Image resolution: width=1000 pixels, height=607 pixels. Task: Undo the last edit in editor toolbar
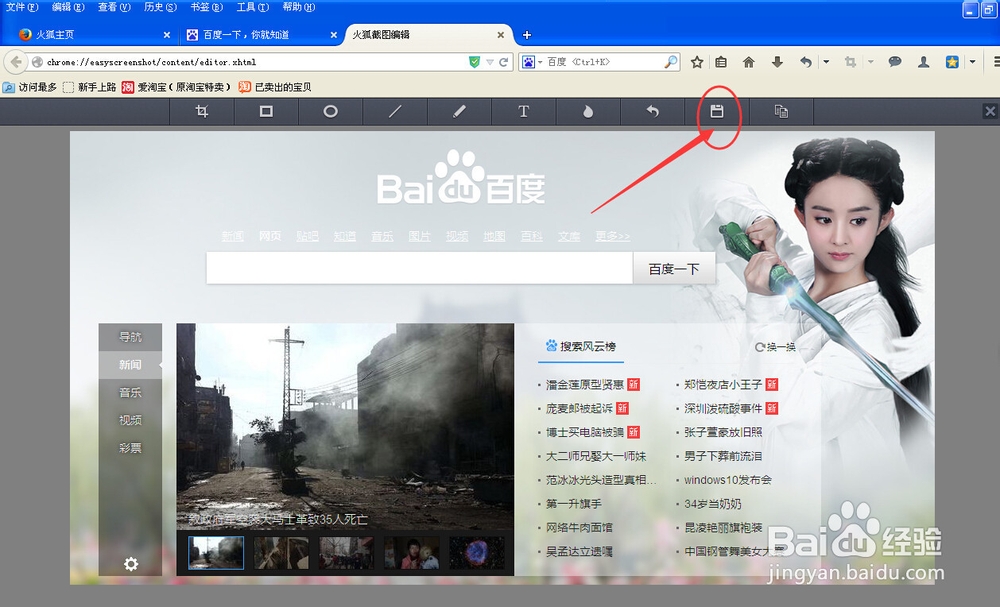(x=652, y=112)
